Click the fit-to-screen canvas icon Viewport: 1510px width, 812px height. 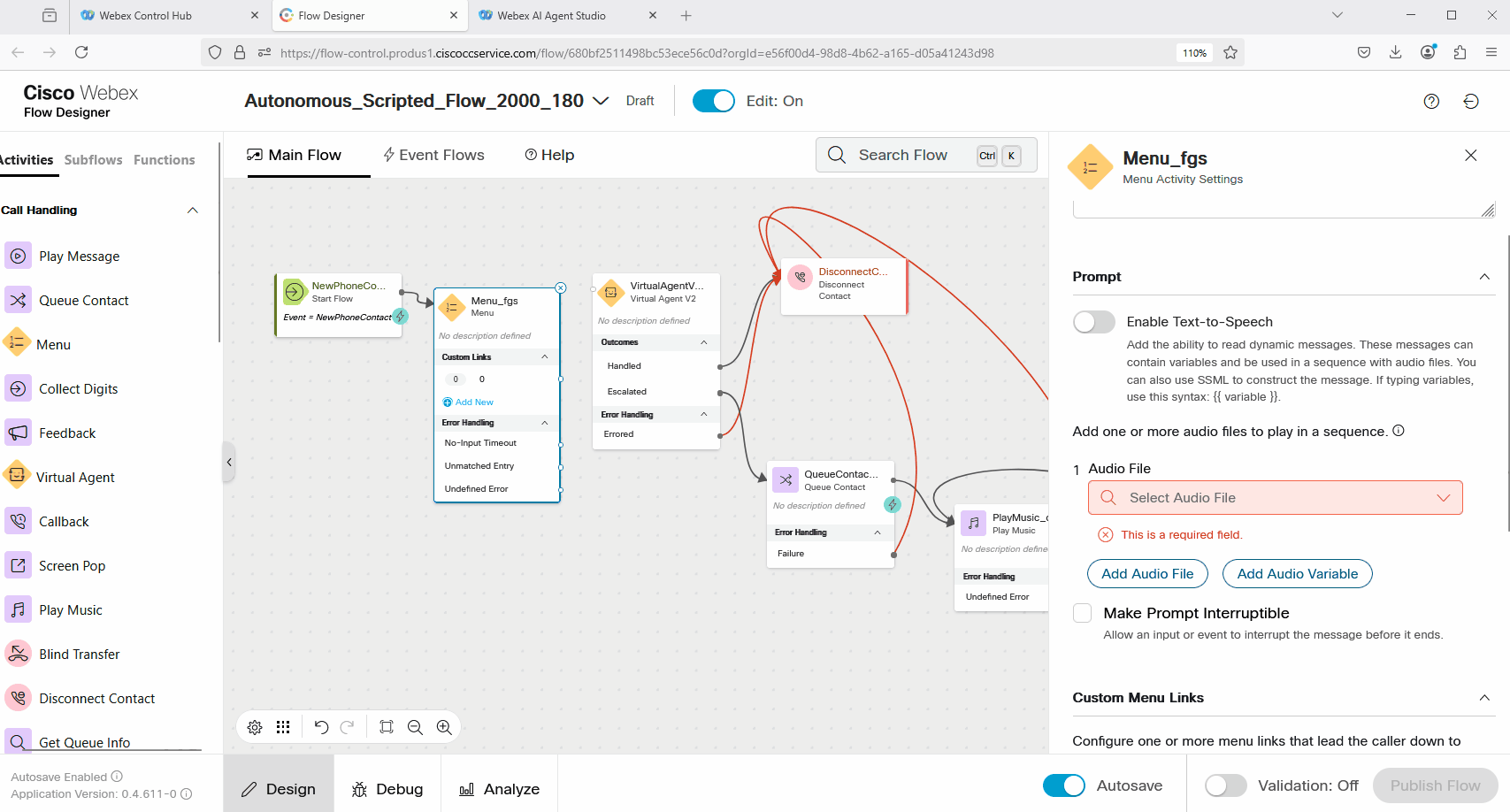[x=387, y=727]
